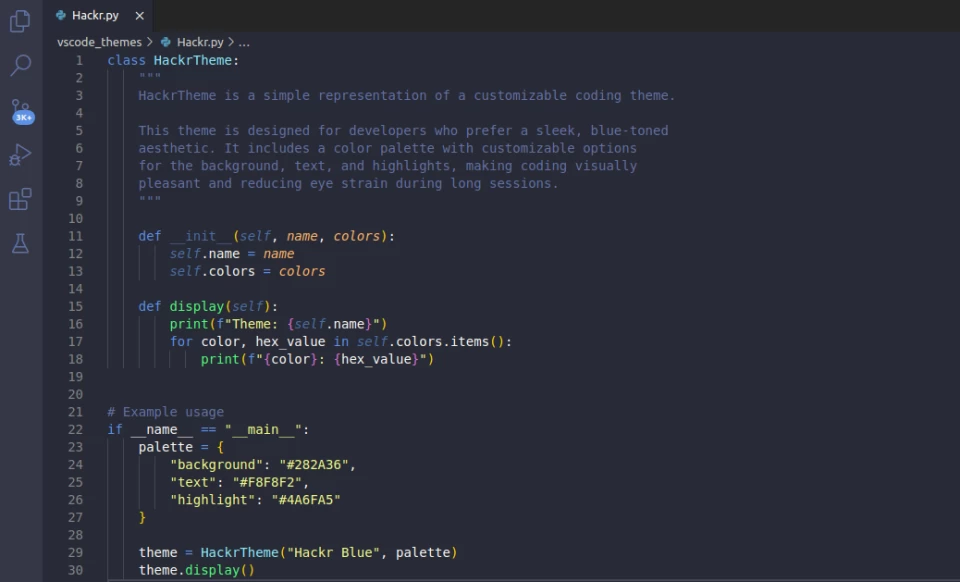
Task: Click the display method definition
Action: (x=197, y=306)
